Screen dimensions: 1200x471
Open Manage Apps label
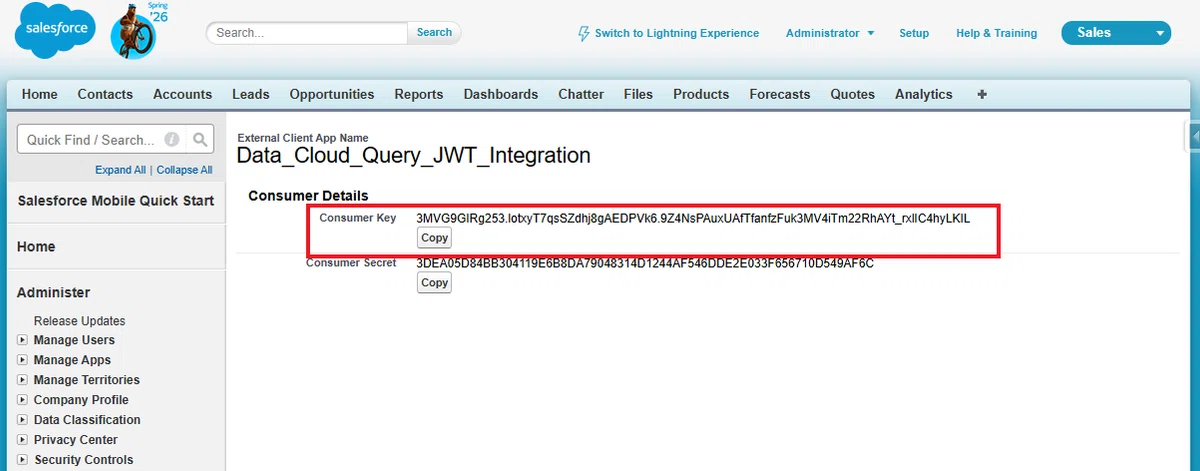[x=72, y=360]
